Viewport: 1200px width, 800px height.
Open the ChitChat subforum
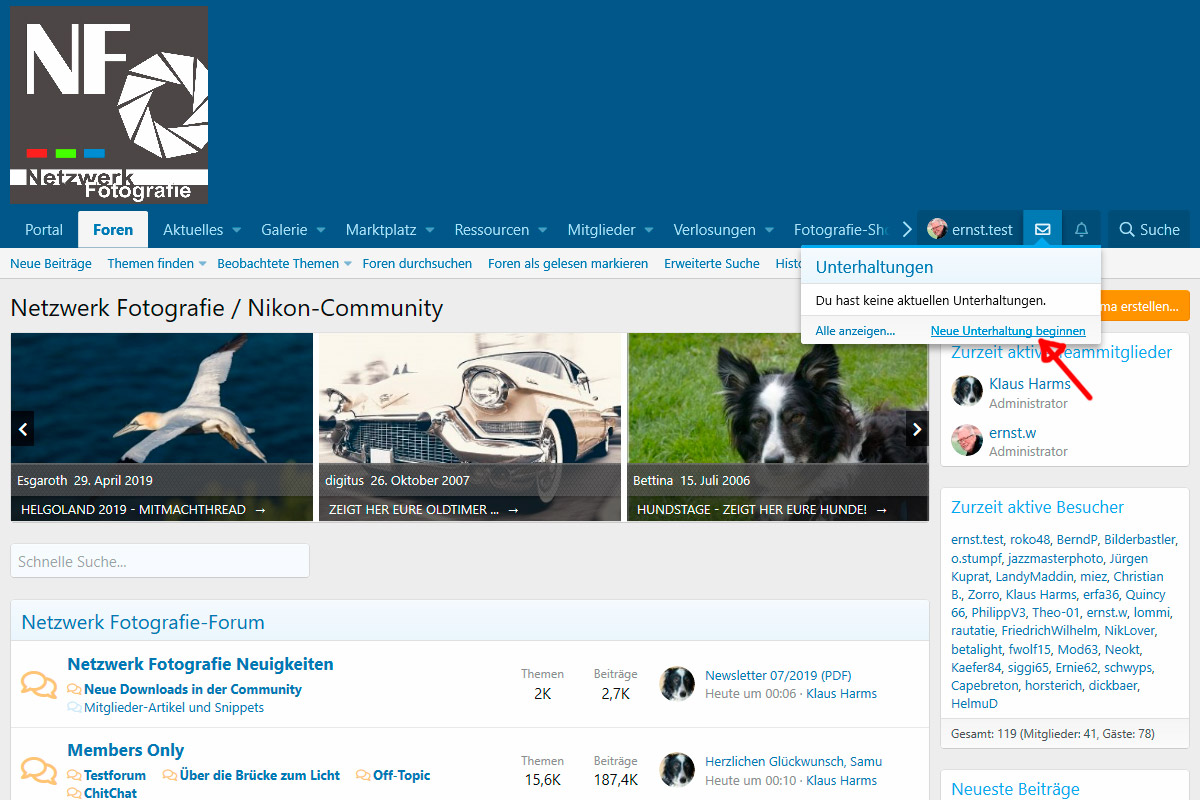click(x=110, y=793)
